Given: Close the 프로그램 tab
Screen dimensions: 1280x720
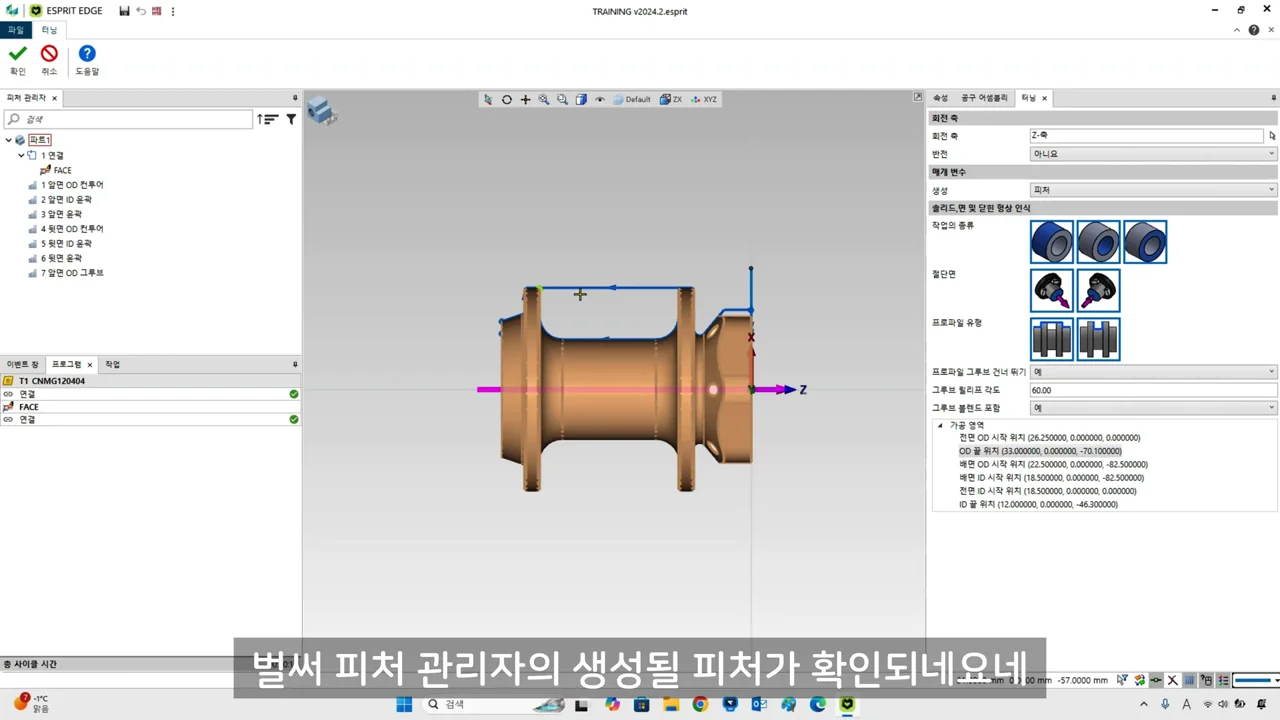Looking at the screenshot, I should (x=90, y=365).
